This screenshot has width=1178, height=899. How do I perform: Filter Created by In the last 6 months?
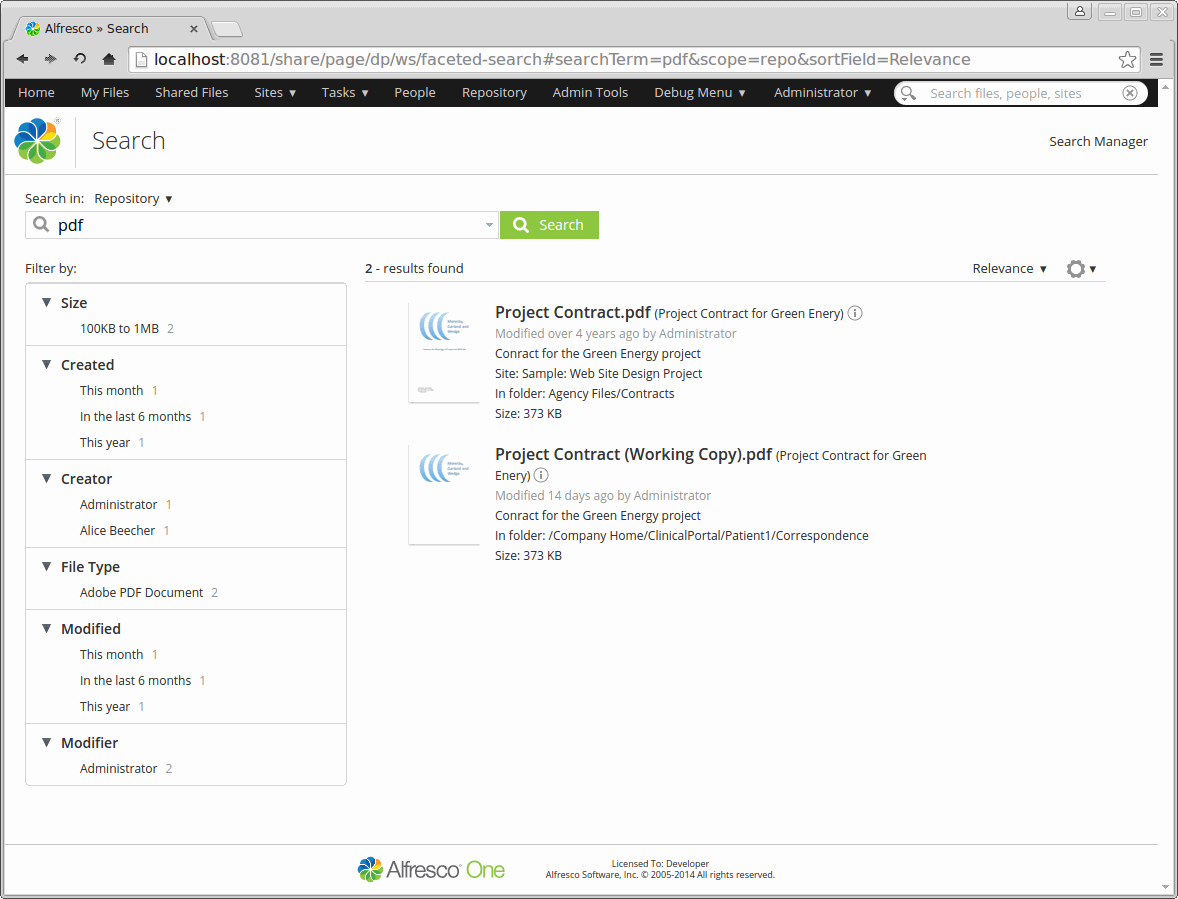(135, 417)
